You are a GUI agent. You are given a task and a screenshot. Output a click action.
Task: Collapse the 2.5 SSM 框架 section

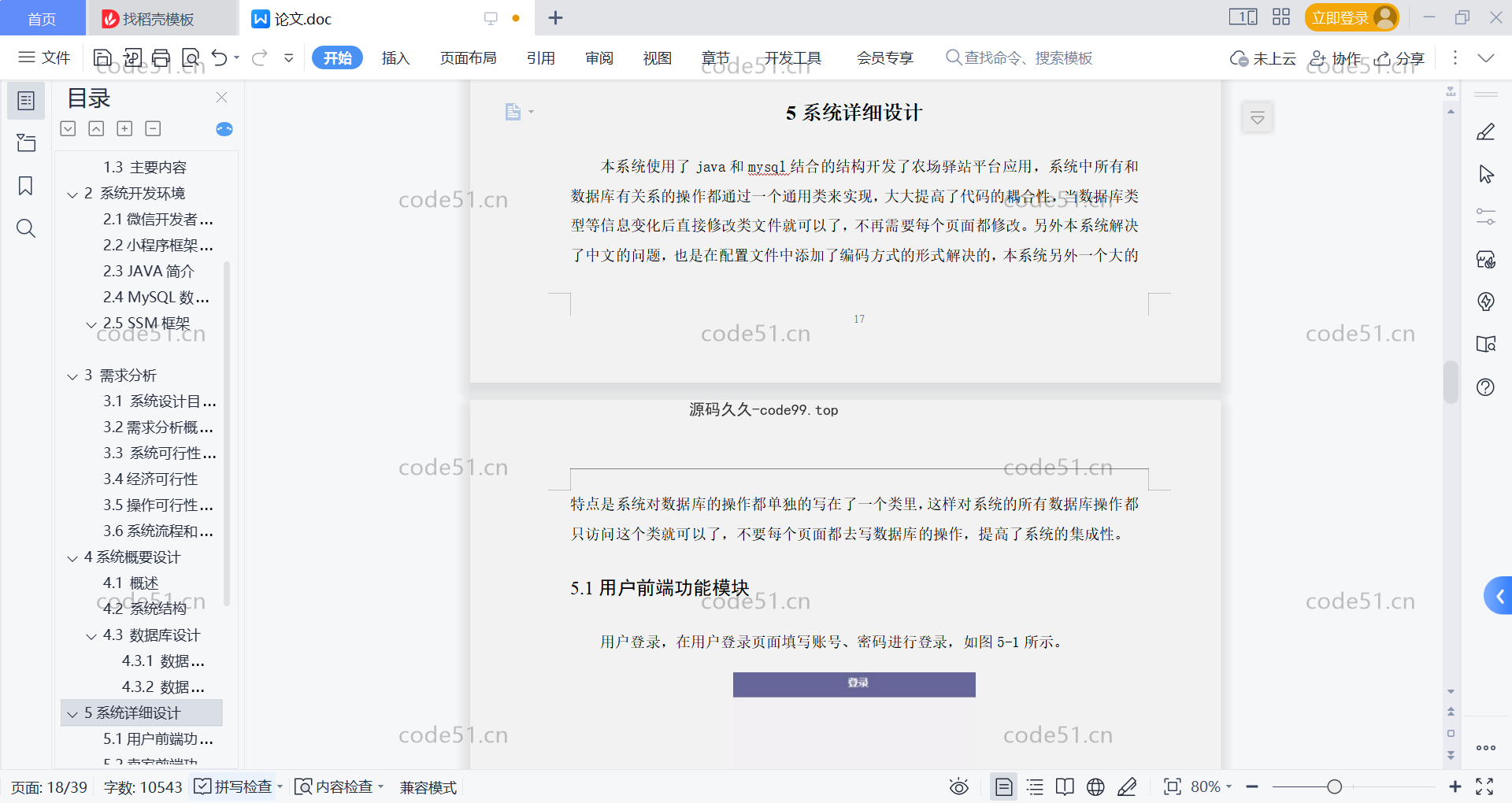(91, 324)
